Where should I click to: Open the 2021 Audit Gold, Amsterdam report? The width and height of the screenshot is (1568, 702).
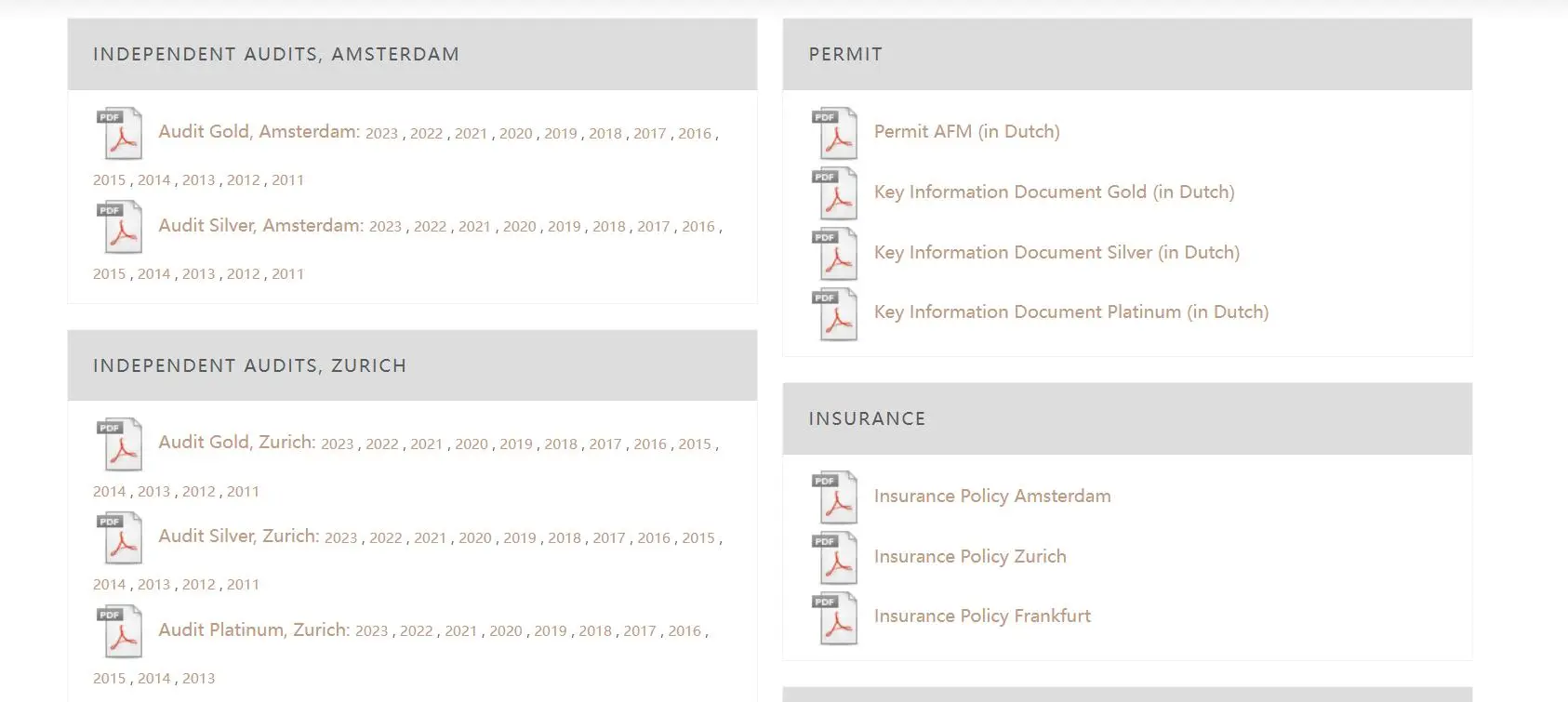(471, 134)
